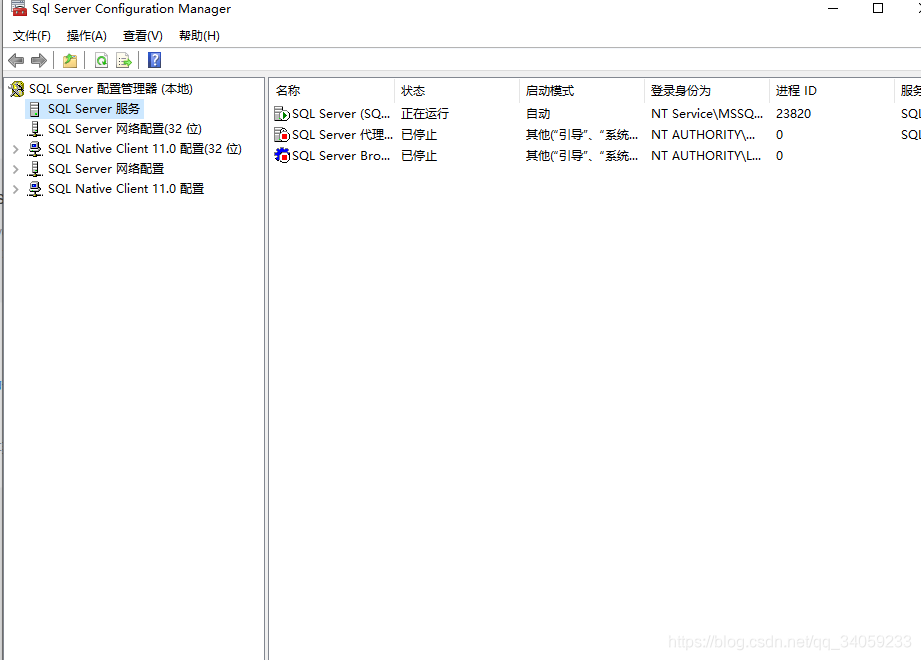Open the 查看(V) menu
Viewport: 921px width, 660px height.
click(143, 36)
